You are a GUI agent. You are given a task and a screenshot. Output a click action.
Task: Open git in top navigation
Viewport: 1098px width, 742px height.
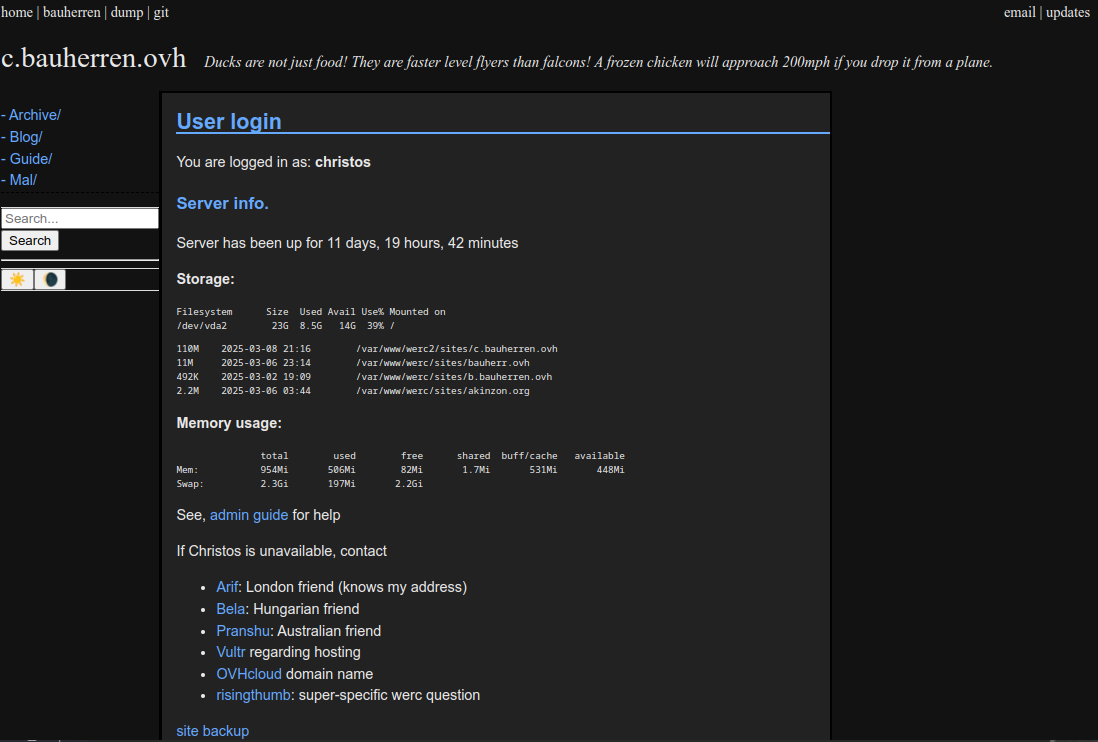[x=161, y=13]
